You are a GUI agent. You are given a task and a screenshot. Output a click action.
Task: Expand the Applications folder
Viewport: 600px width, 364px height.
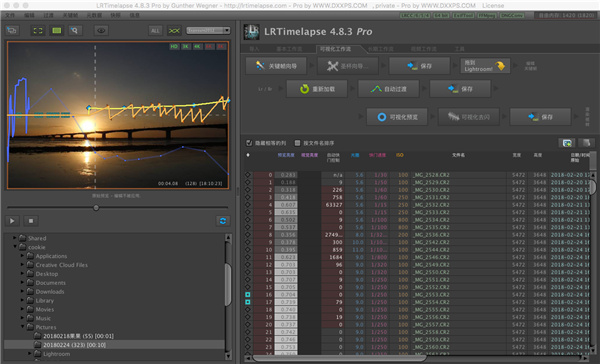point(22,255)
